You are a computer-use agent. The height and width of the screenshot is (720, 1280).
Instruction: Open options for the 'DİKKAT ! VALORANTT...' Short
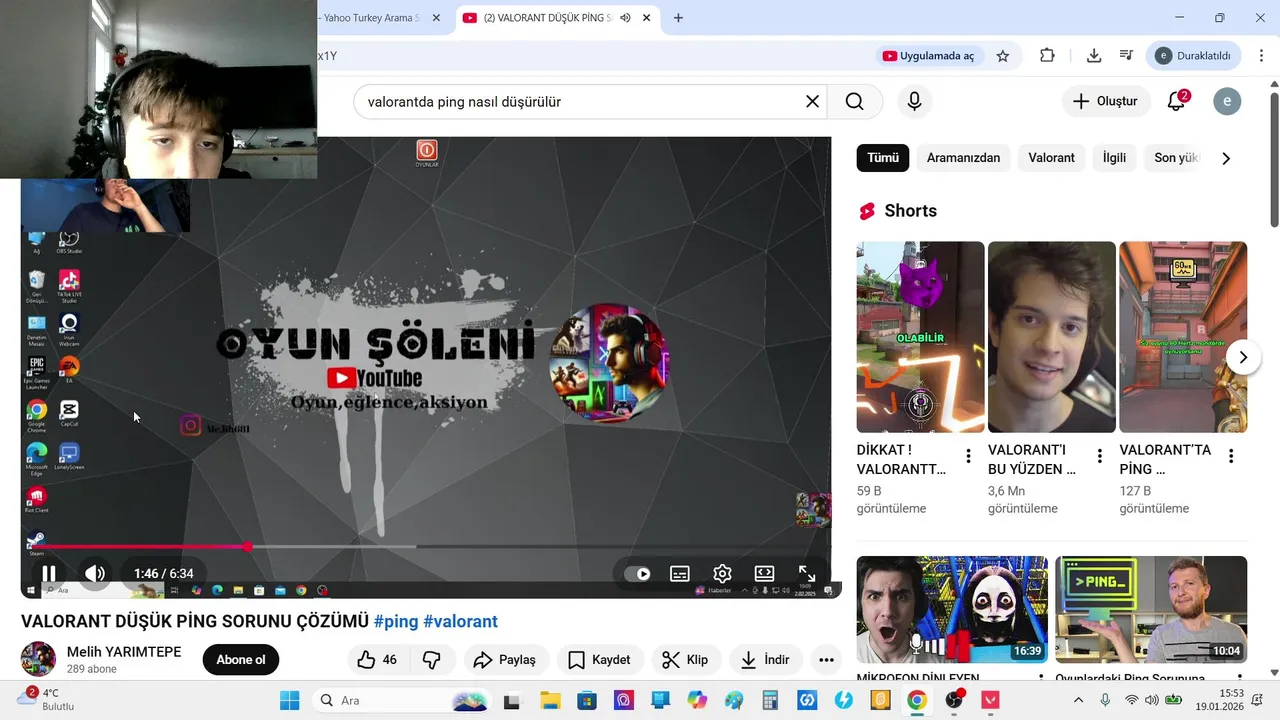968,456
